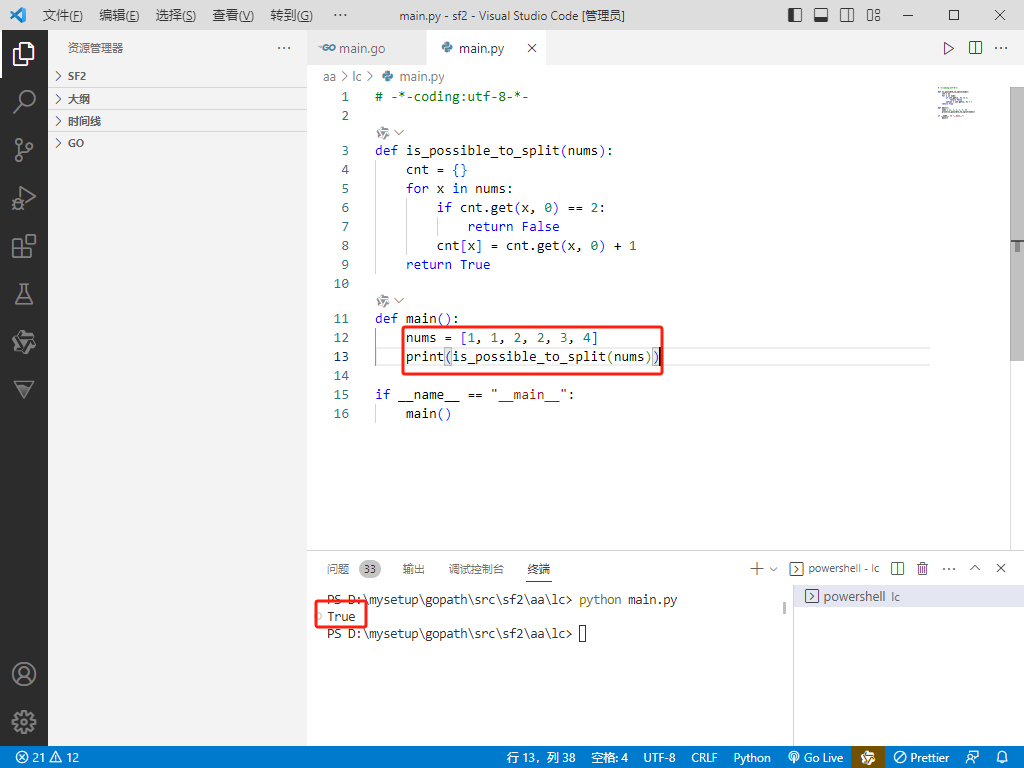Click the code minimap preview
Image resolution: width=1024 pixels, height=768 pixels.
click(957, 103)
